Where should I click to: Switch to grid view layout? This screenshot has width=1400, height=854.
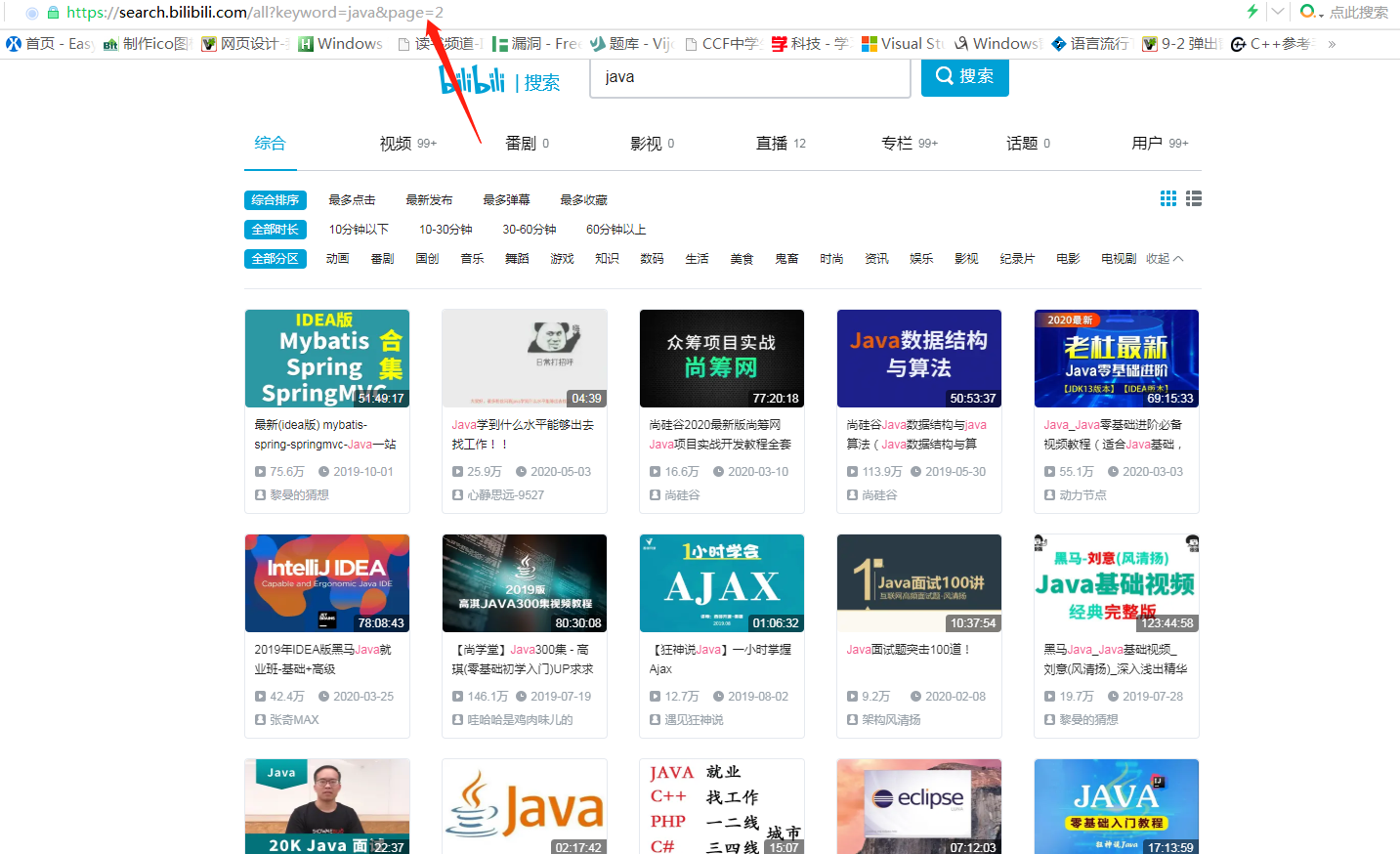click(x=1167, y=198)
